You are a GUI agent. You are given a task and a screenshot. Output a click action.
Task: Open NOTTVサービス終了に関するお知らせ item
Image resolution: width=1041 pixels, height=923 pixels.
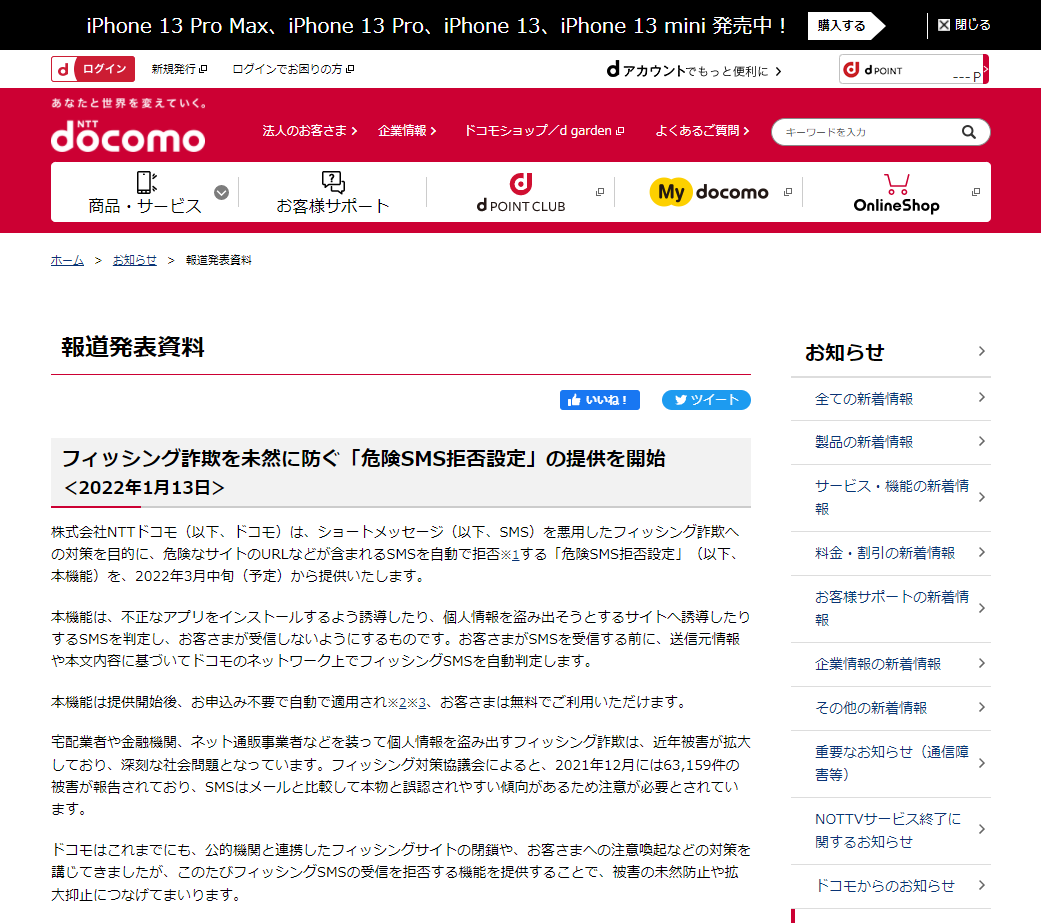pyautogui.click(x=891, y=830)
